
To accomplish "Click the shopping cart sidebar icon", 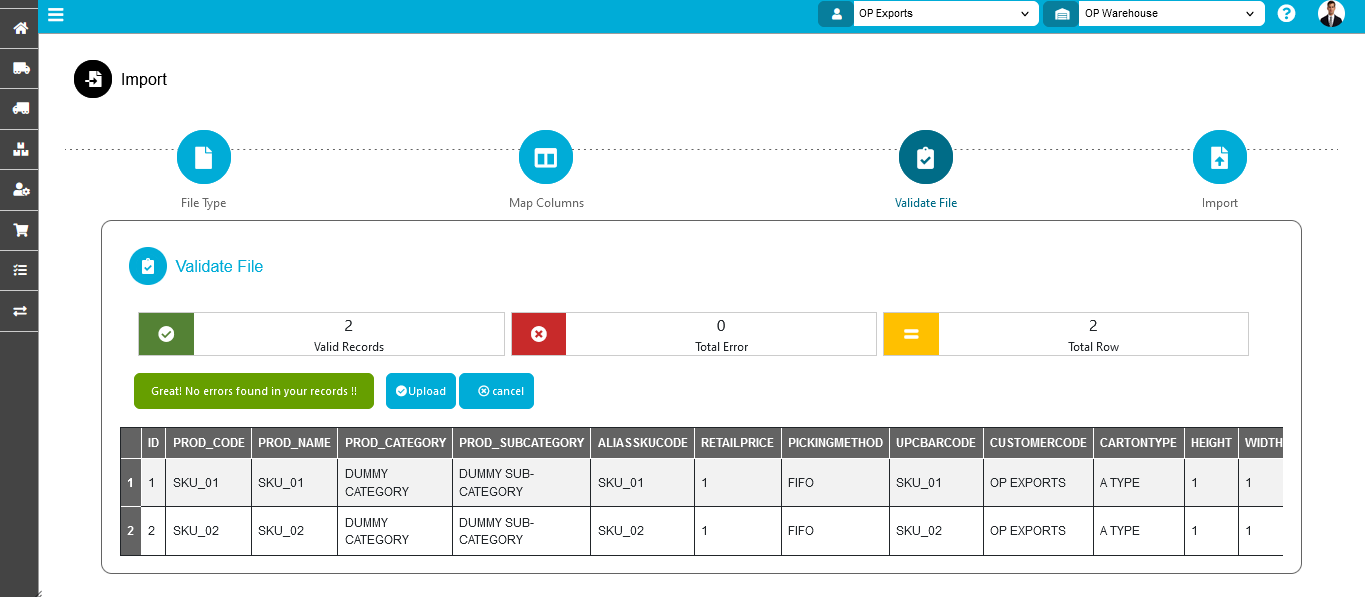I will pos(19,230).
